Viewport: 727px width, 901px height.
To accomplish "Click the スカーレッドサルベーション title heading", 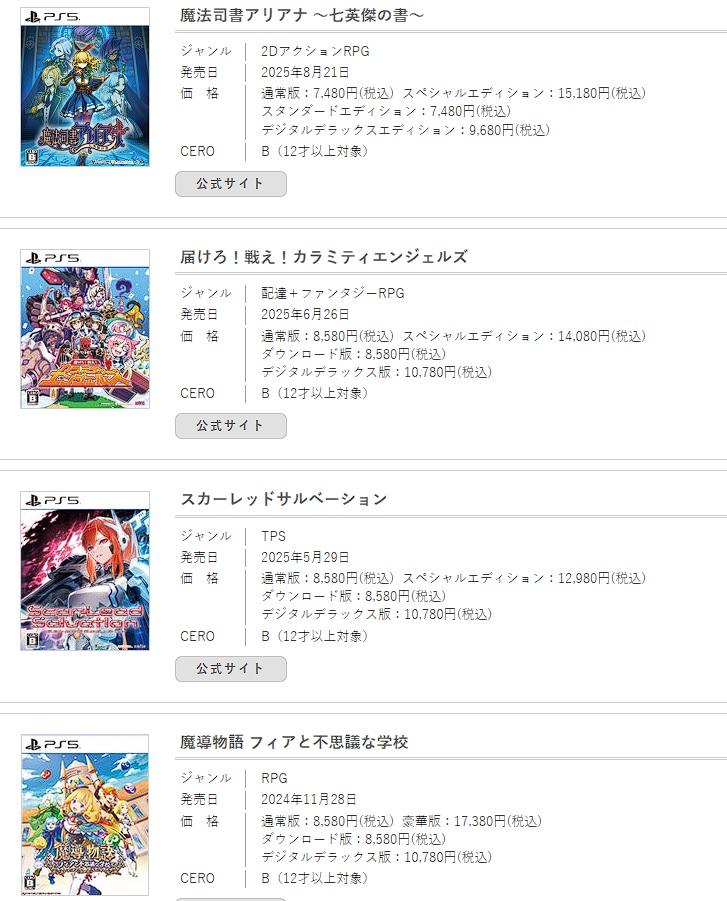I will [283, 499].
